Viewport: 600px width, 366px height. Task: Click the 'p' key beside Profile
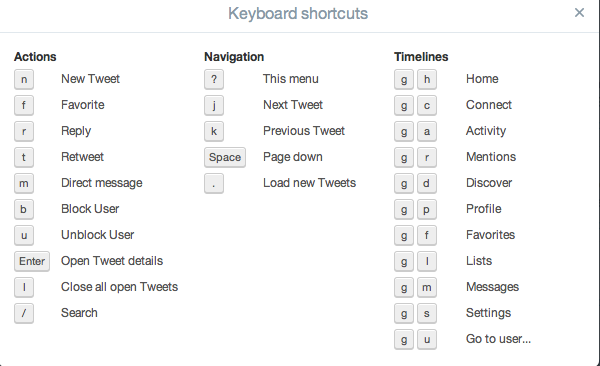427,209
